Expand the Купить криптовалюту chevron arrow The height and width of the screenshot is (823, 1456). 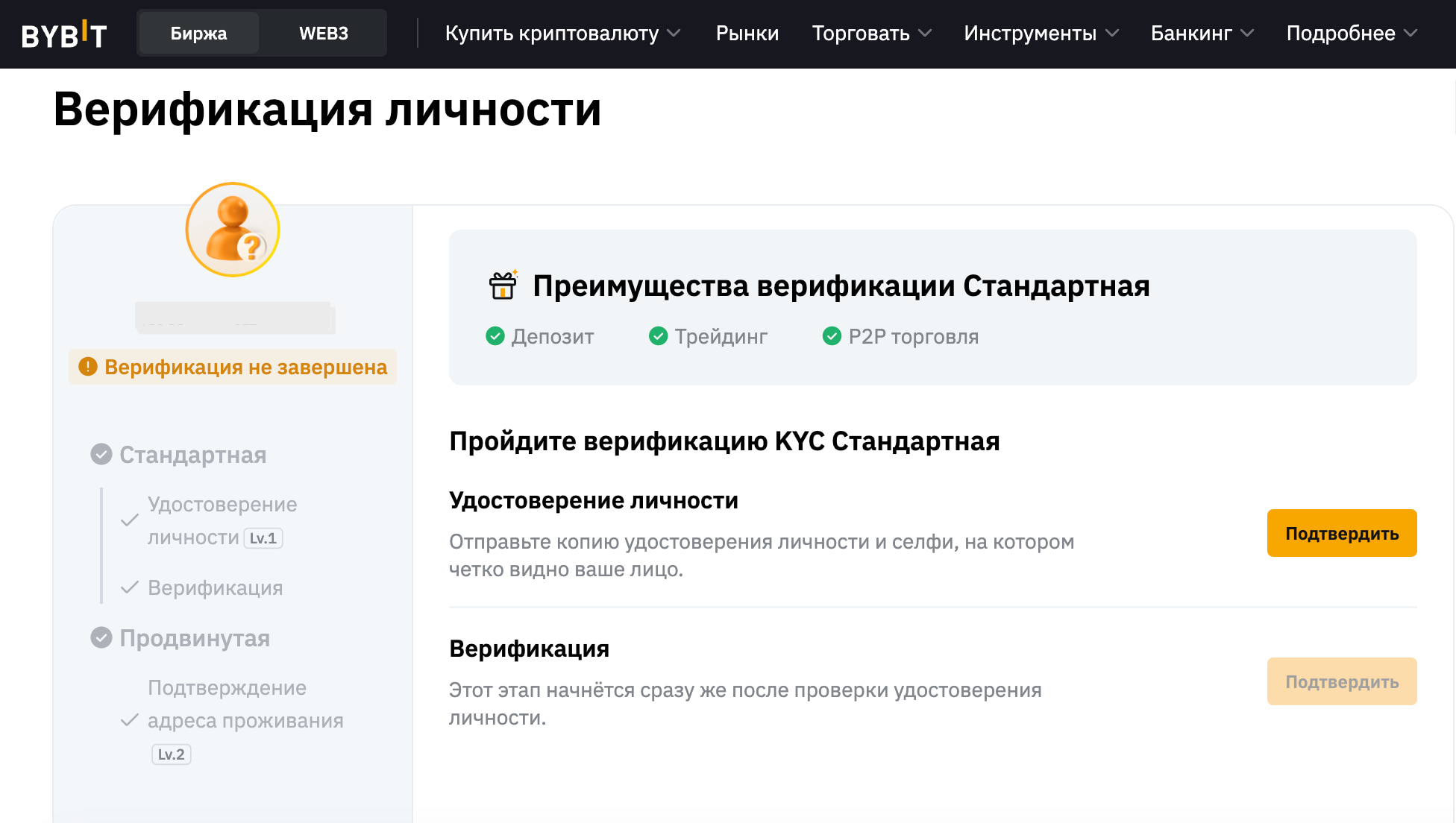click(674, 34)
